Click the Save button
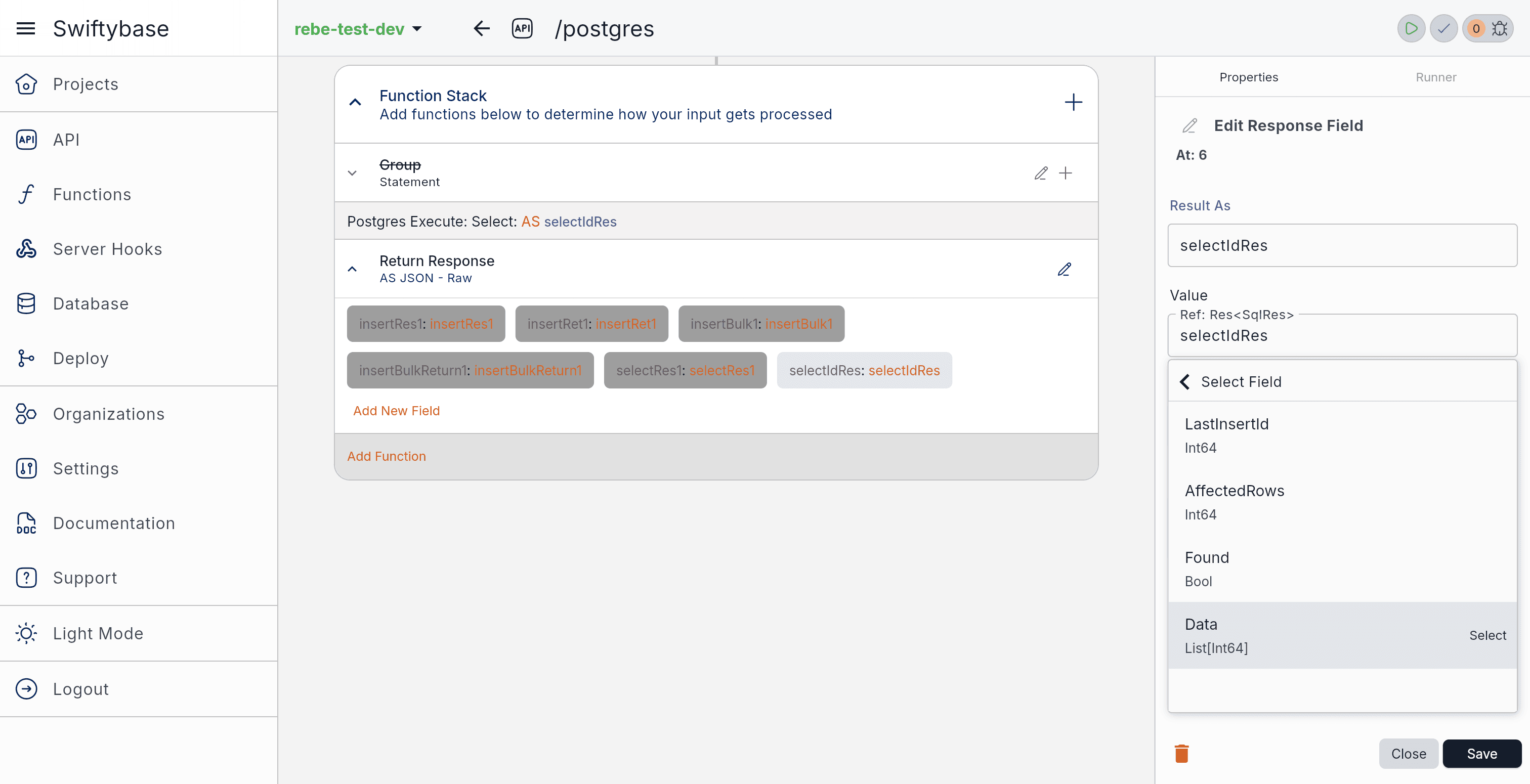Screen dimensions: 1530x784 coord(1482,754)
